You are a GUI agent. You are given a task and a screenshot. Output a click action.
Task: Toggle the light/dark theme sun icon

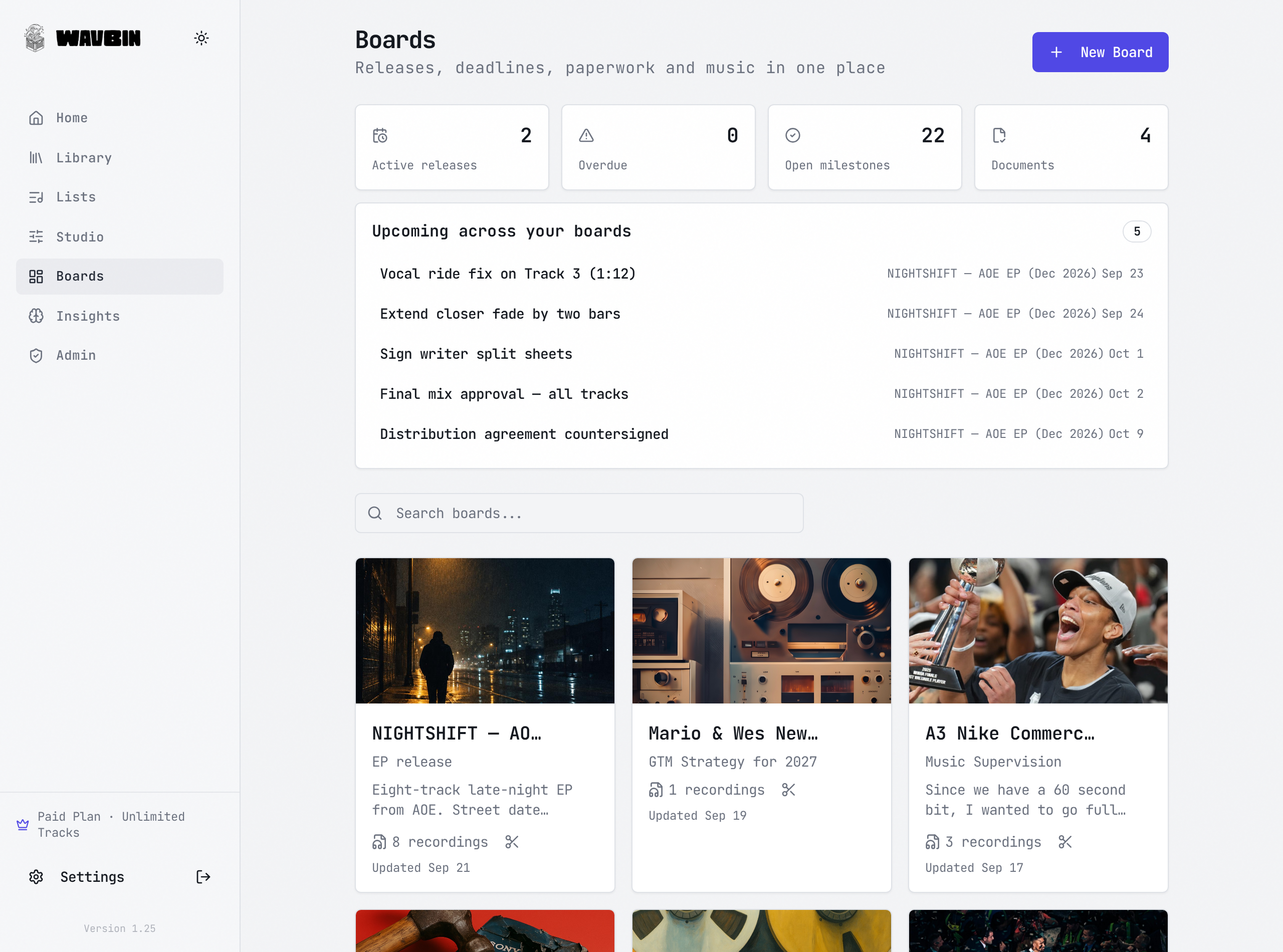click(x=201, y=38)
